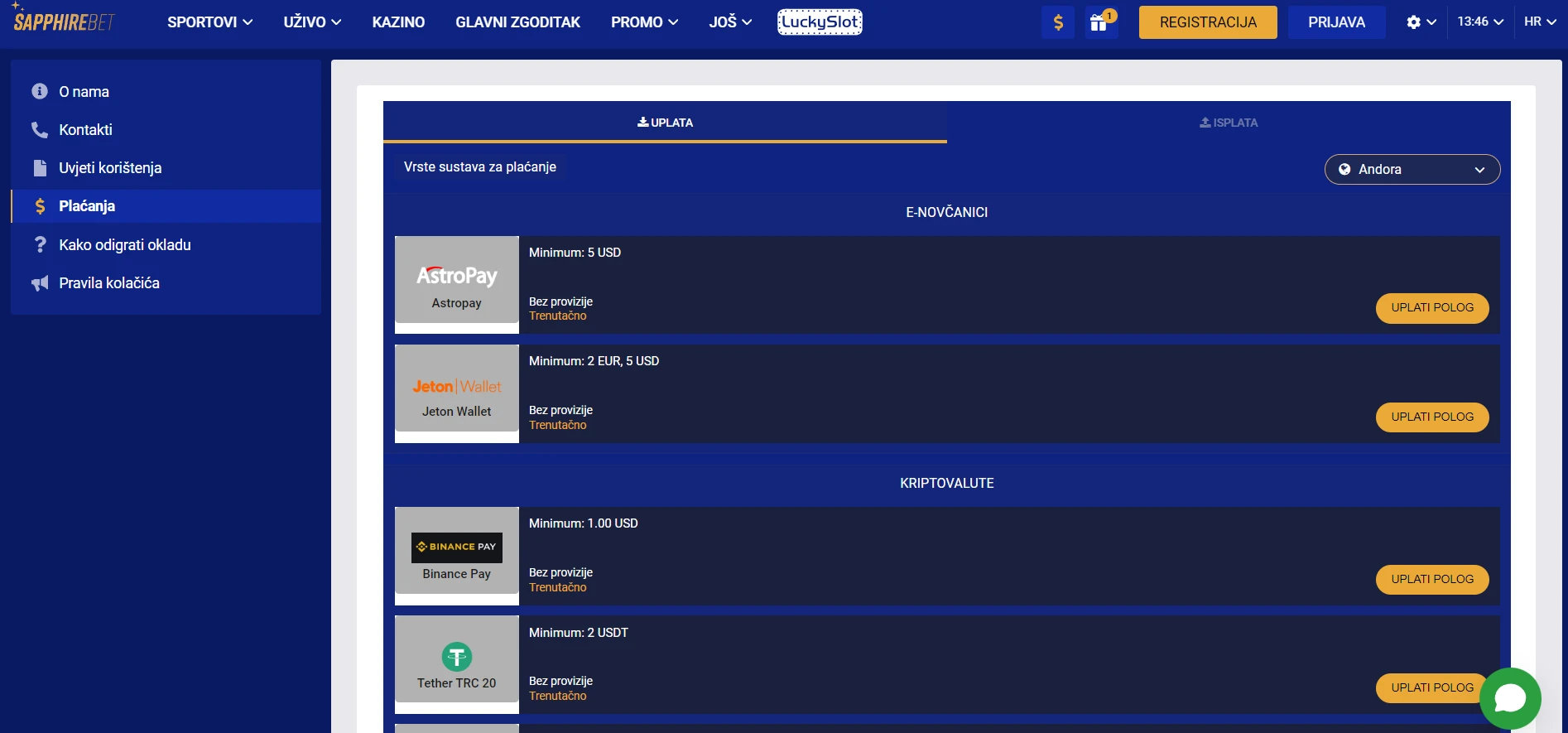1568x733 pixels.
Task: Open the 13:46 time zone dropdown
Action: 1480,22
